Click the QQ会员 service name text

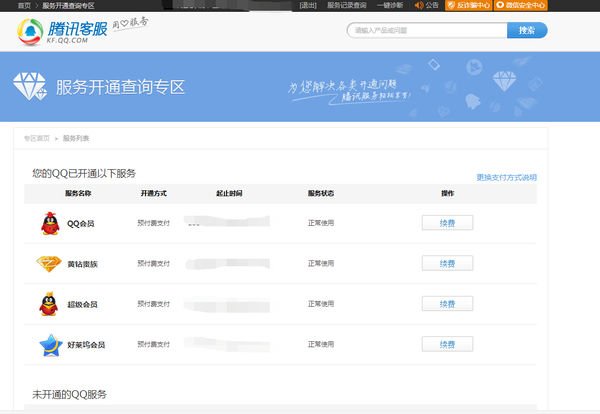[81, 223]
